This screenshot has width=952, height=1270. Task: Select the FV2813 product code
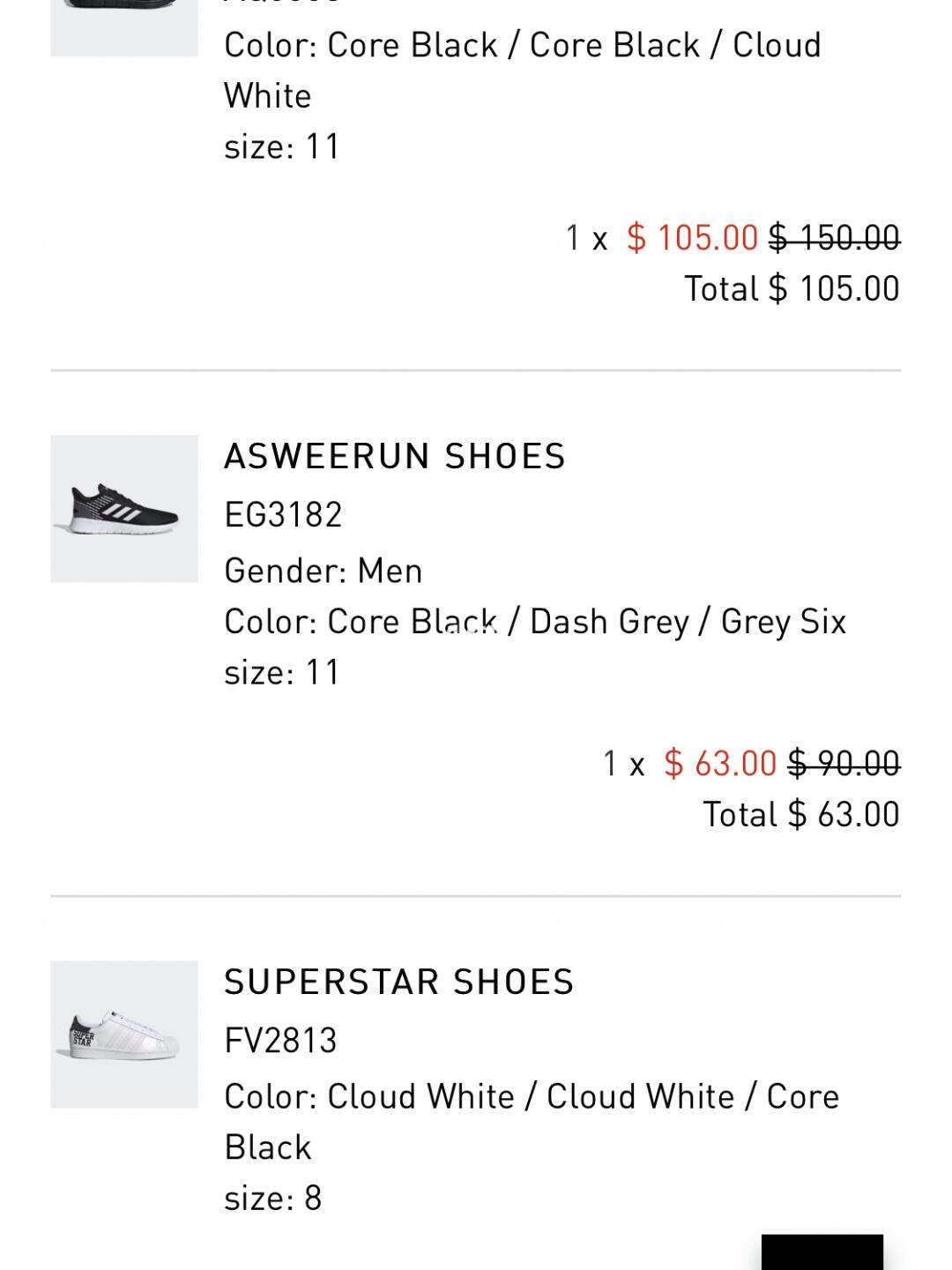pos(280,1040)
